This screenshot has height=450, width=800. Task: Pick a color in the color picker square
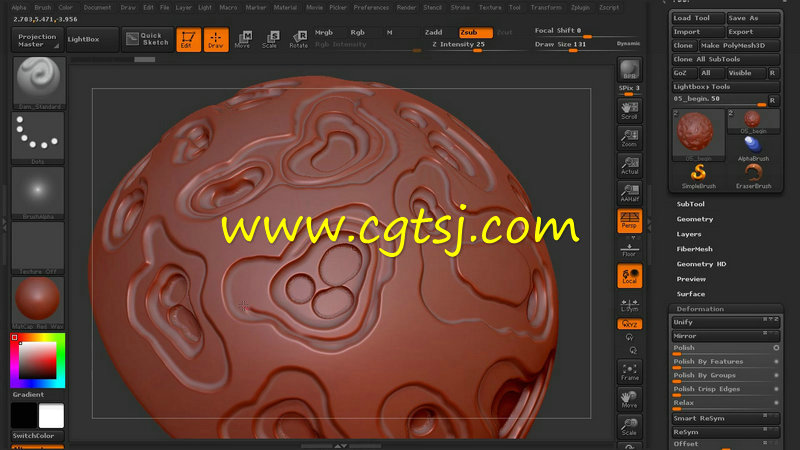click(38, 360)
